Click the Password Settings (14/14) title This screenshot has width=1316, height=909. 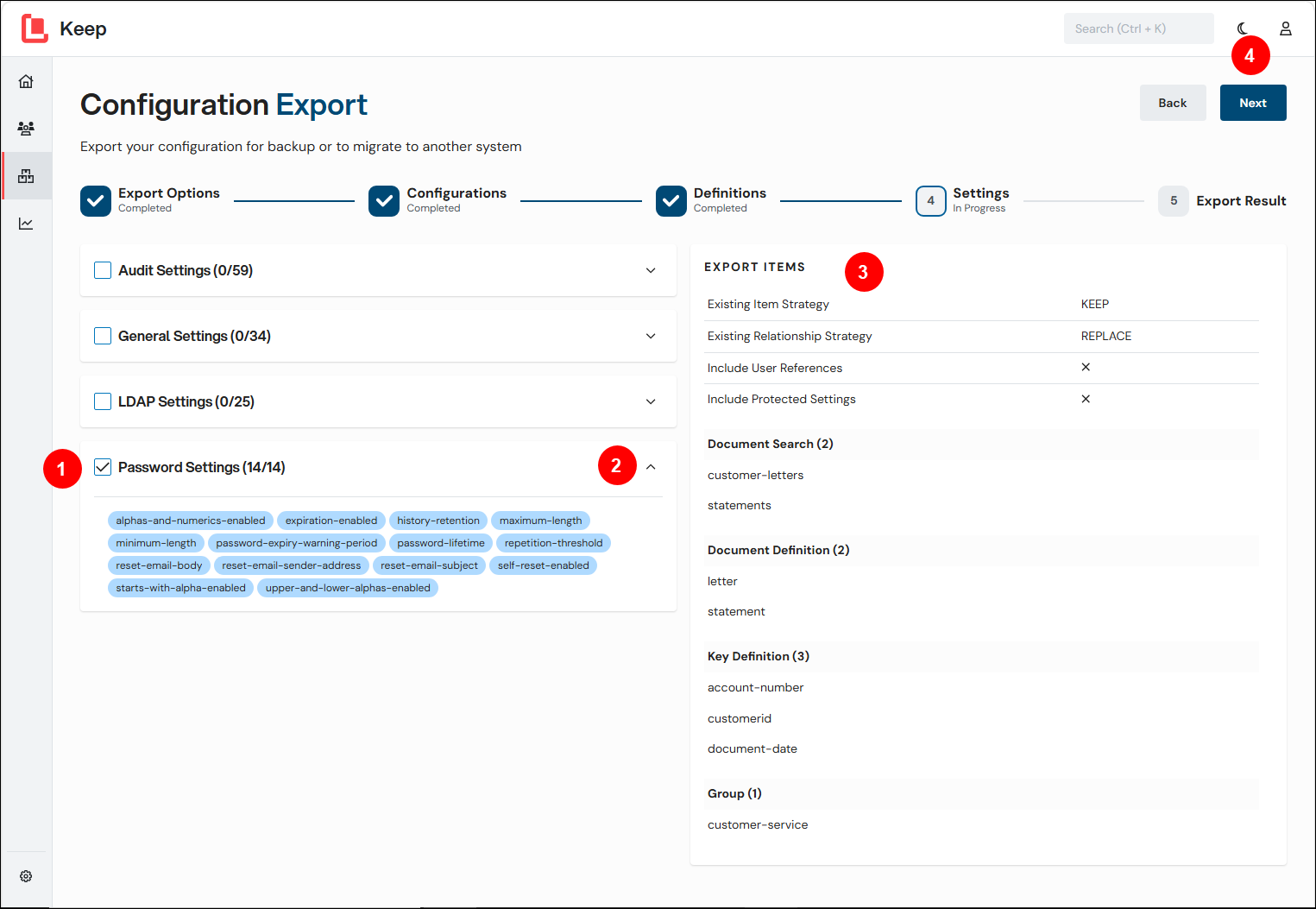(x=202, y=467)
